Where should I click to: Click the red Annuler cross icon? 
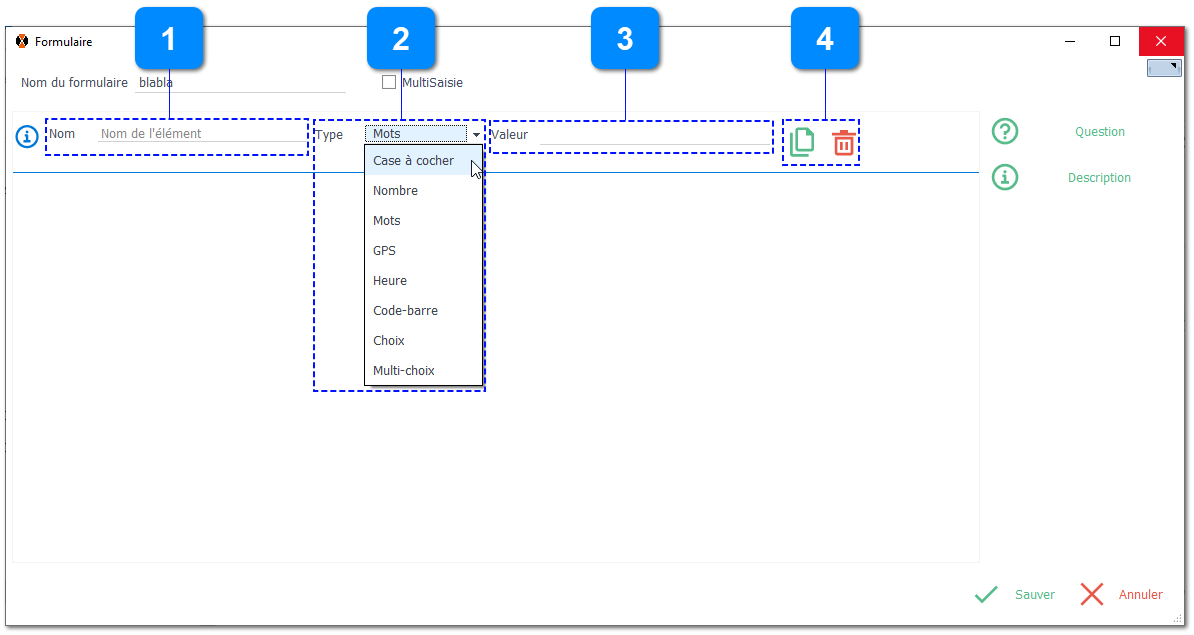pyautogui.click(x=1092, y=594)
